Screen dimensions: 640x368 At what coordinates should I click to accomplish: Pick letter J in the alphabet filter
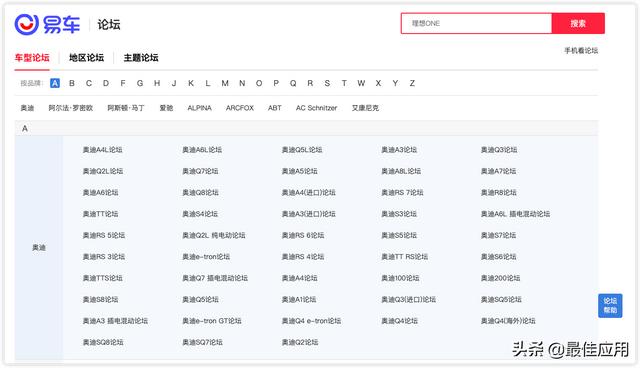pos(174,83)
